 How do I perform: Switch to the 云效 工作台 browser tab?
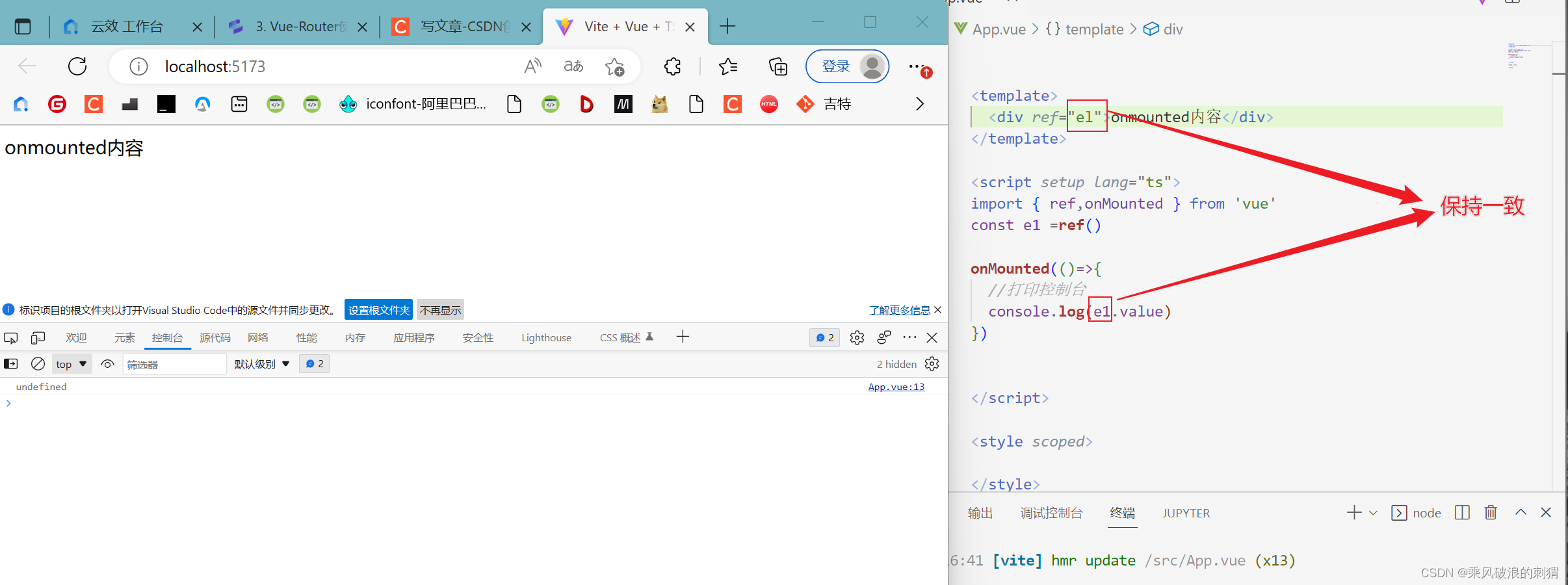pyautogui.click(x=128, y=27)
